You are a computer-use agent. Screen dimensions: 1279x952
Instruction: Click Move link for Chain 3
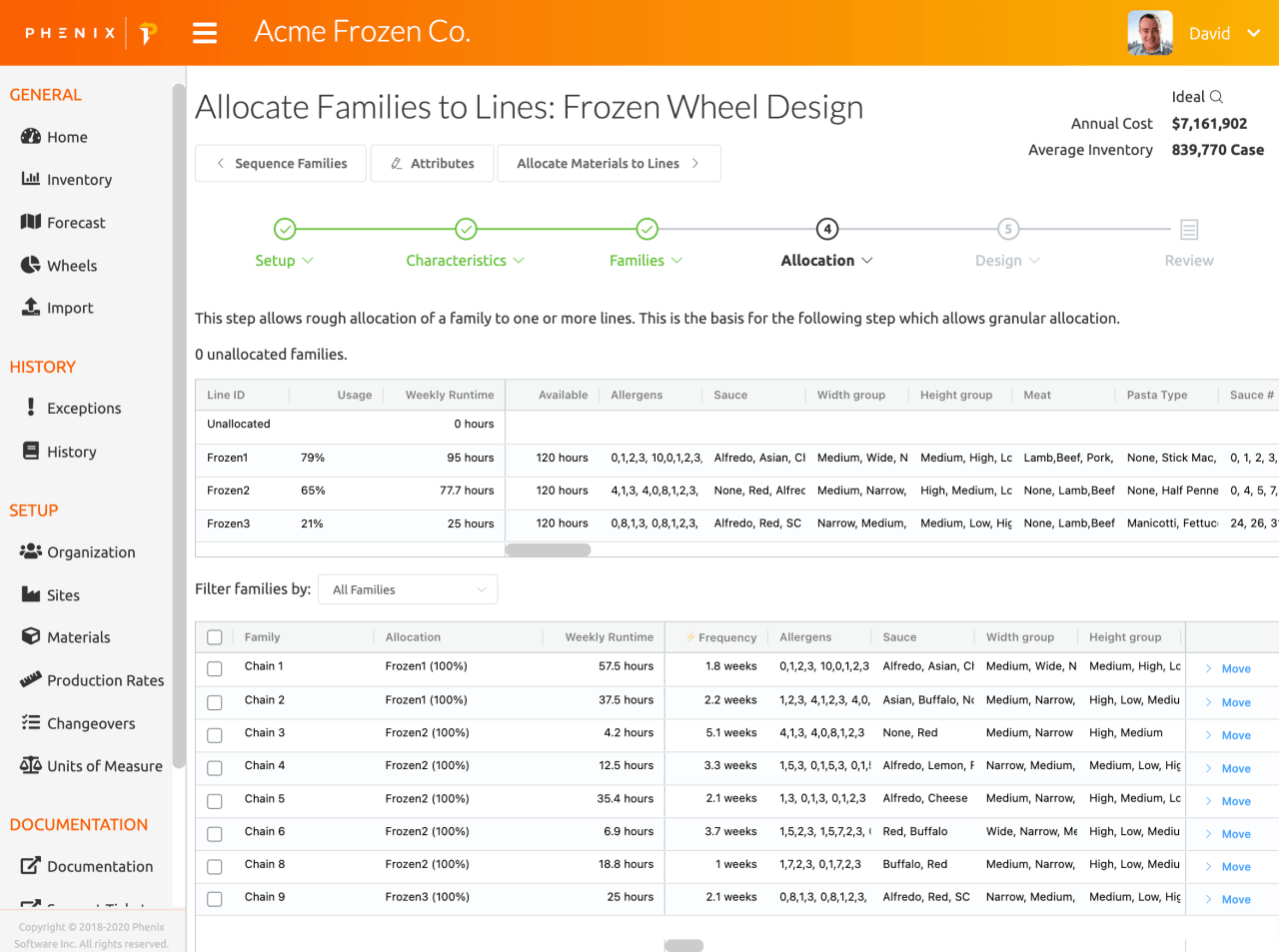coord(1236,735)
